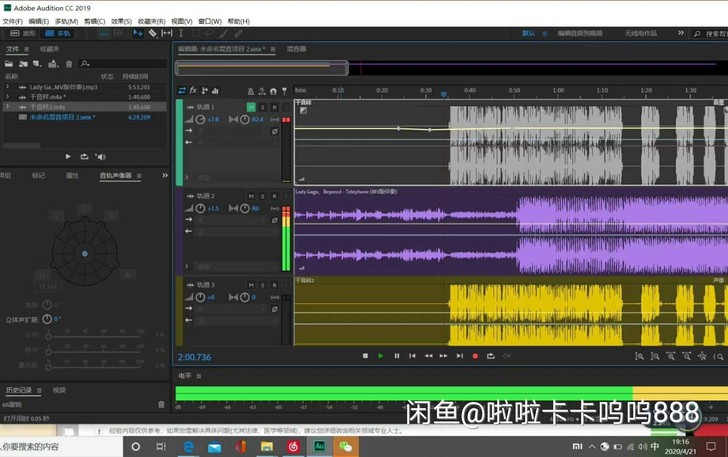Image resolution: width=728 pixels, height=457 pixels.
Task: Click the 2:00.736 timecode display
Action: (x=194, y=357)
